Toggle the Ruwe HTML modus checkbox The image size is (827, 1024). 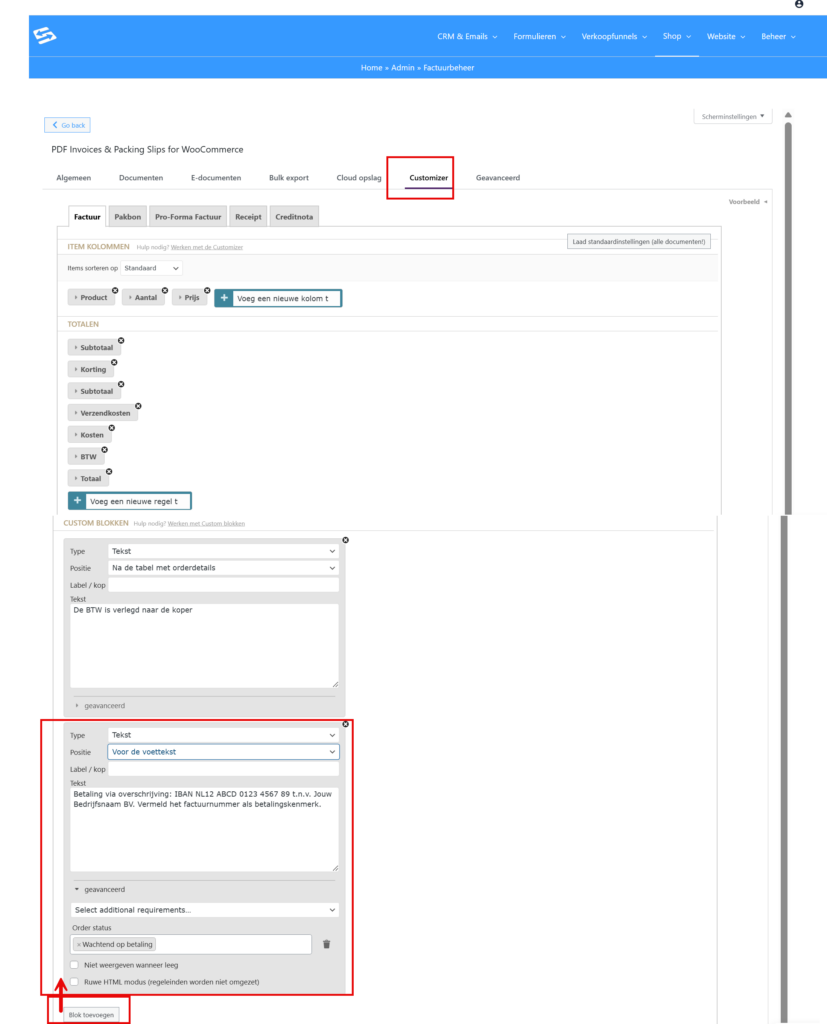[75, 982]
